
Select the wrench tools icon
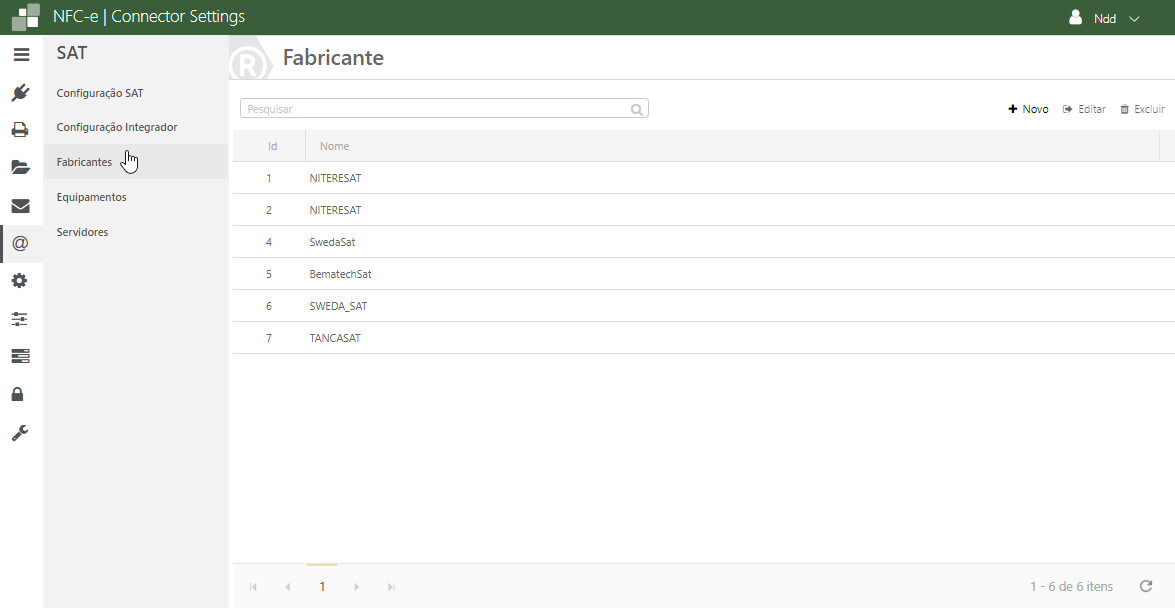(x=20, y=432)
